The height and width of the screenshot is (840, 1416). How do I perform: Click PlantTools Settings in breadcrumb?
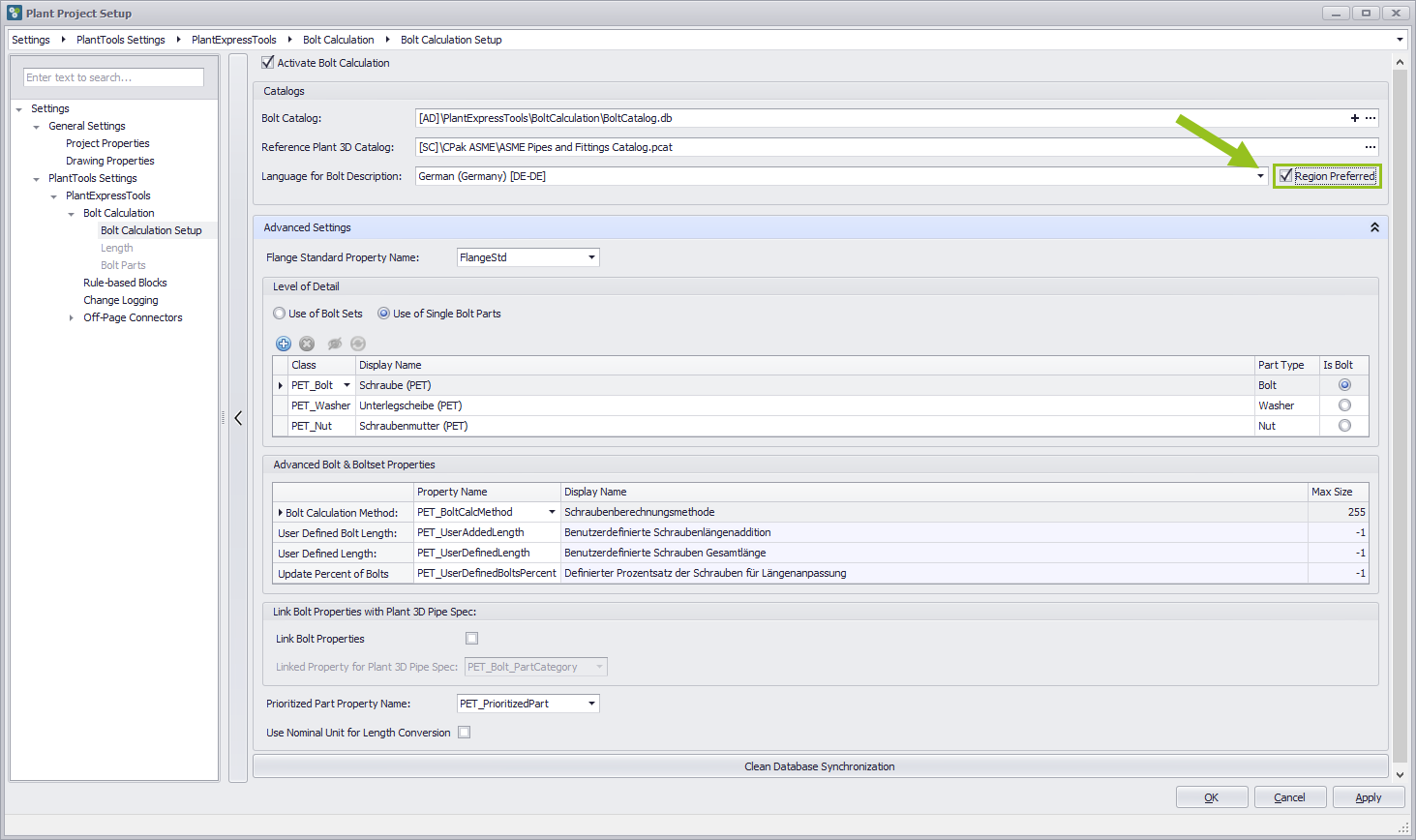(121, 40)
